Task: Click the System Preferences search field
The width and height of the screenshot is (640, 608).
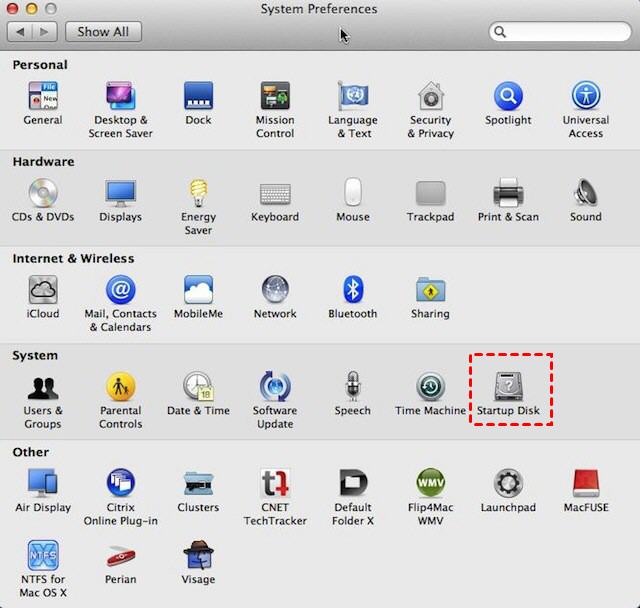Action: [560, 32]
